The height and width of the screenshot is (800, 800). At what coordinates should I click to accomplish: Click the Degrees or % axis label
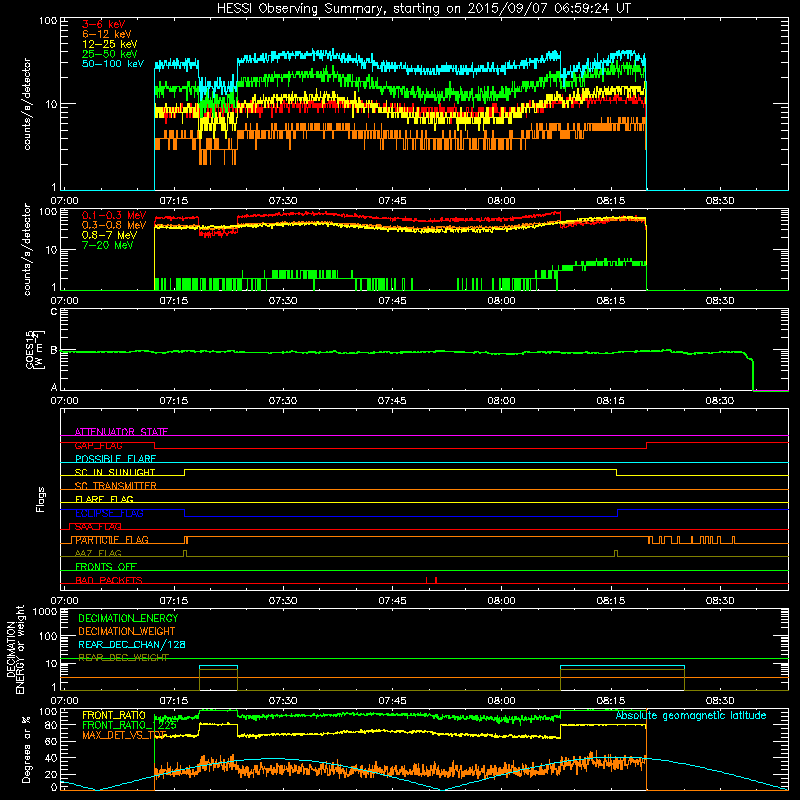click(26, 749)
